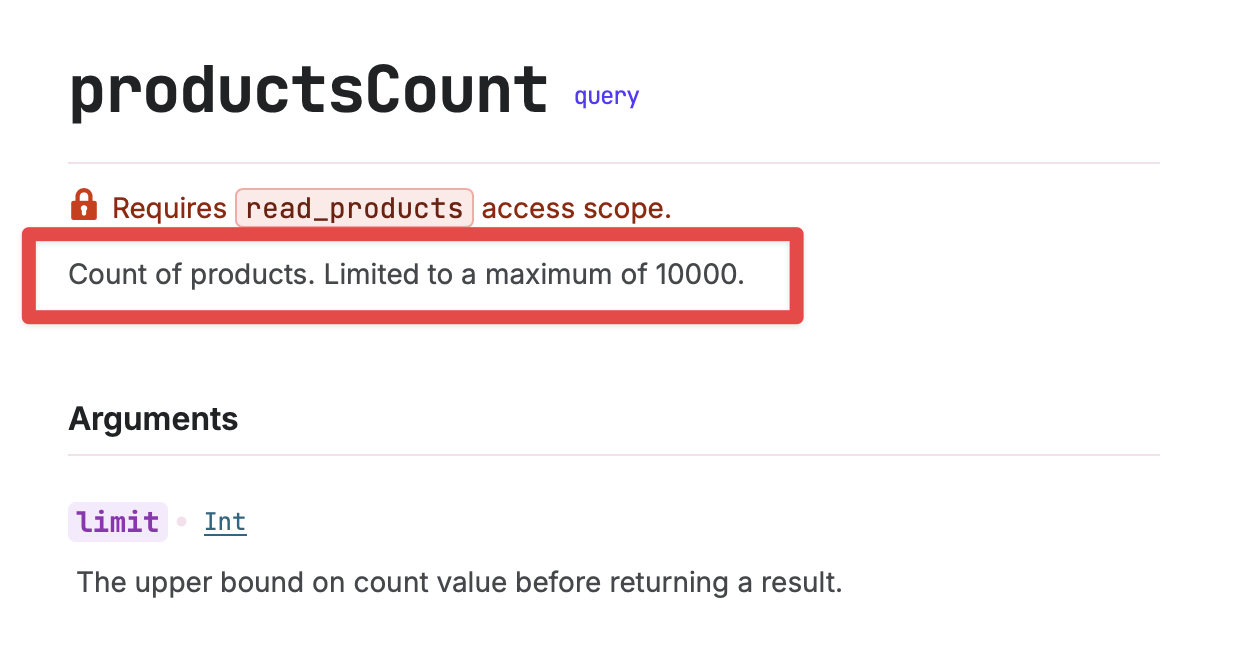Click the orange lock icon

(84, 205)
